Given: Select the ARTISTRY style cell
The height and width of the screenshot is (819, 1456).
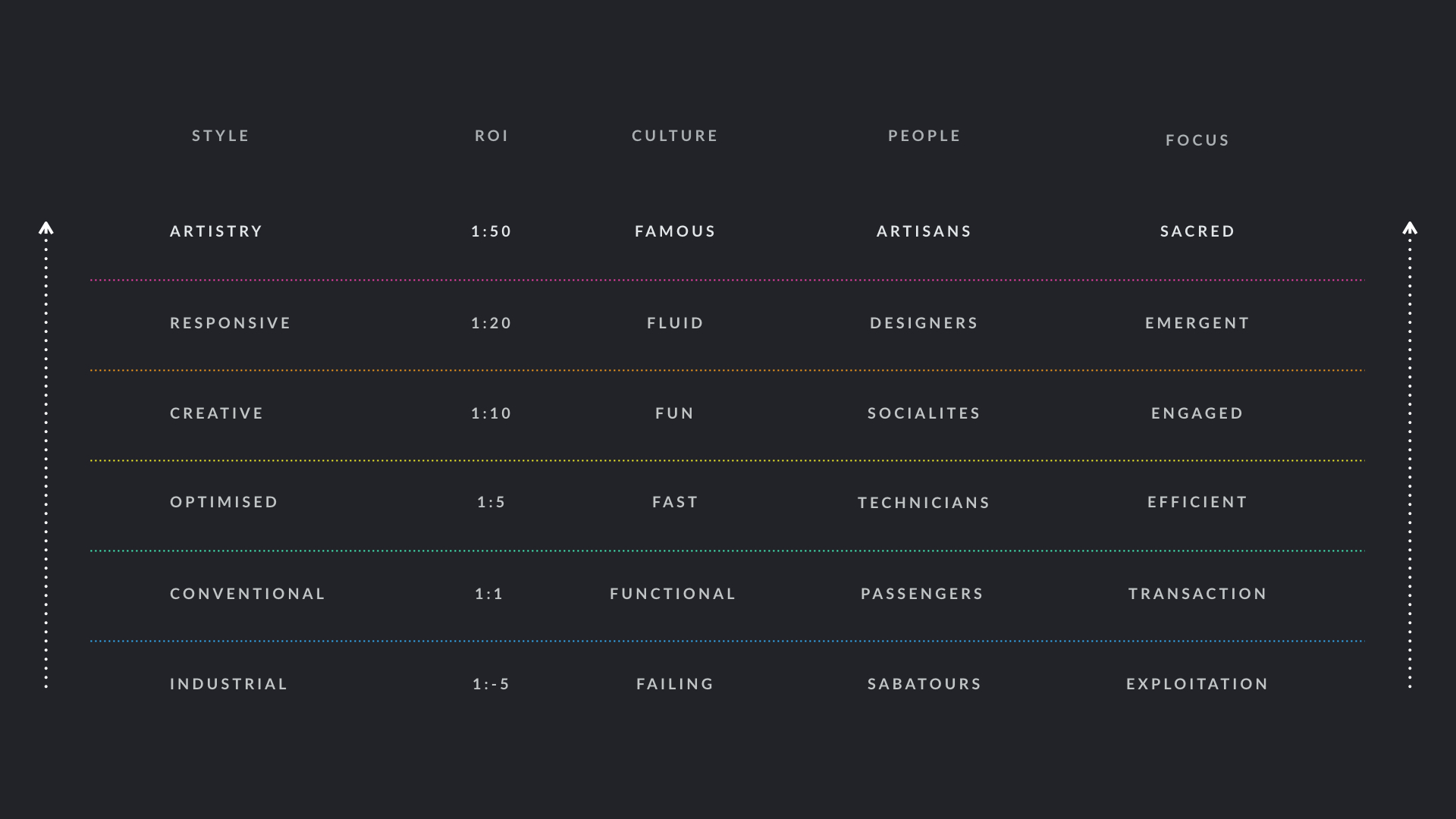Looking at the screenshot, I should tap(216, 231).
